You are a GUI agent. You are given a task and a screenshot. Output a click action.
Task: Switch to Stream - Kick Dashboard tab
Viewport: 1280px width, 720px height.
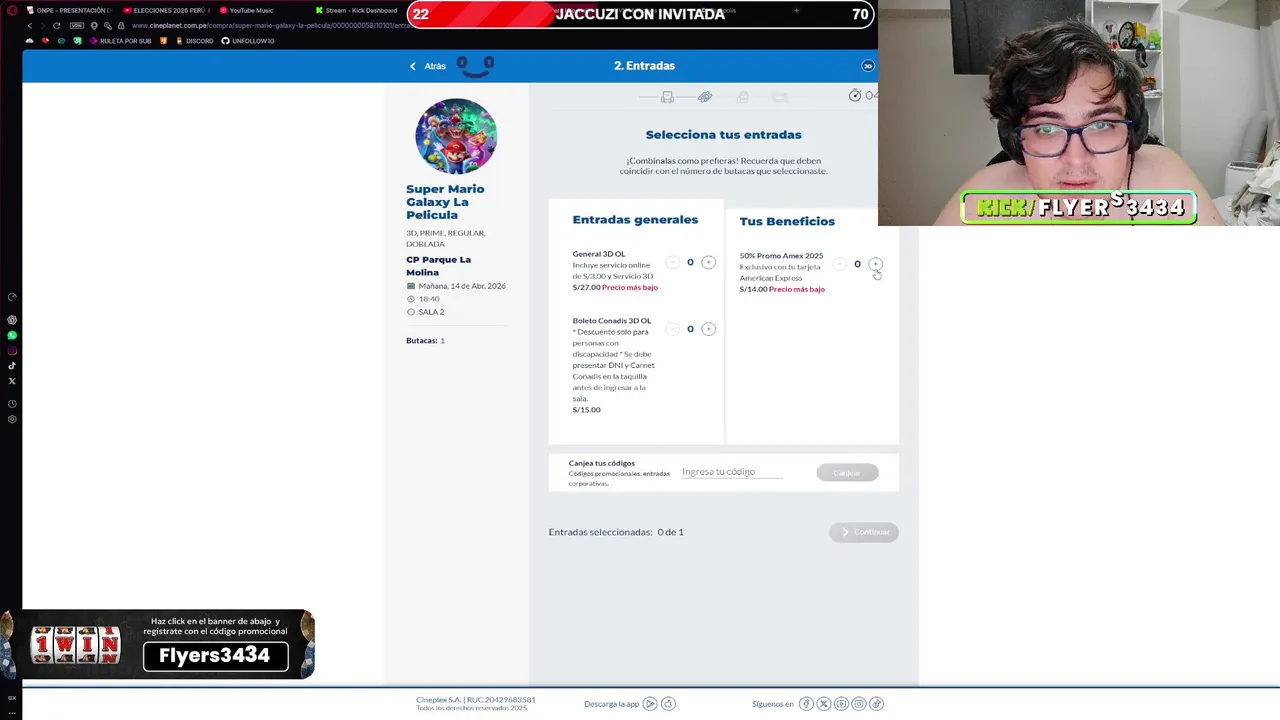click(x=358, y=10)
